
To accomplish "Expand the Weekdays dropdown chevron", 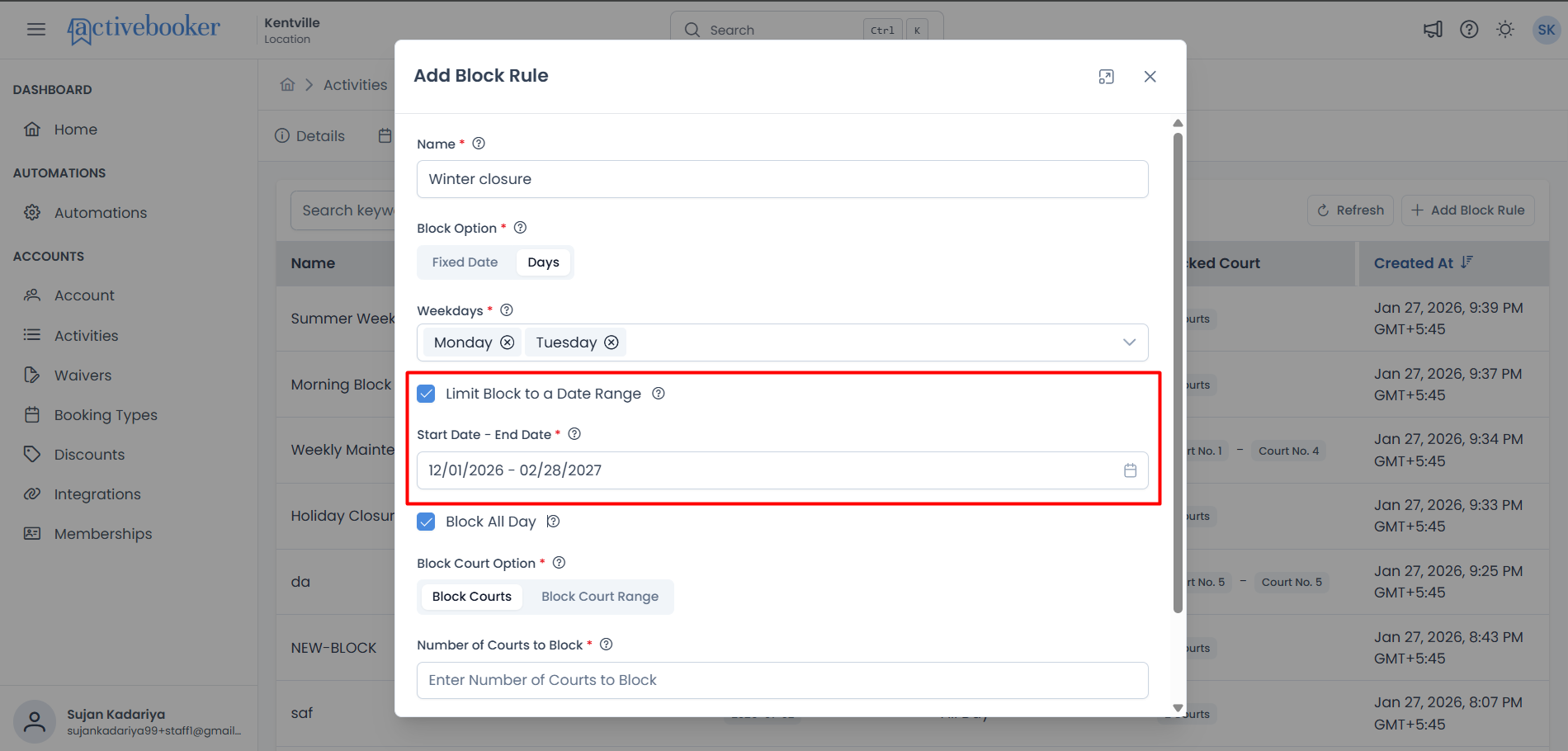I will [1129, 342].
